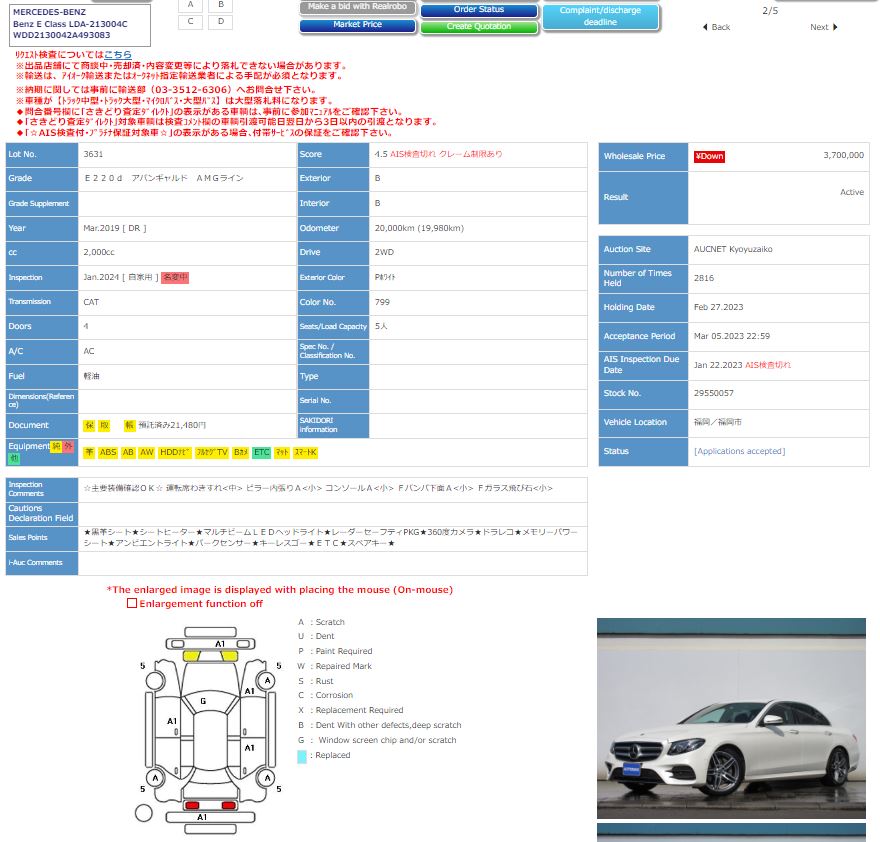The height and width of the screenshot is (842, 880).
Task: Click the Next arrow navigation
Action: pos(824,27)
